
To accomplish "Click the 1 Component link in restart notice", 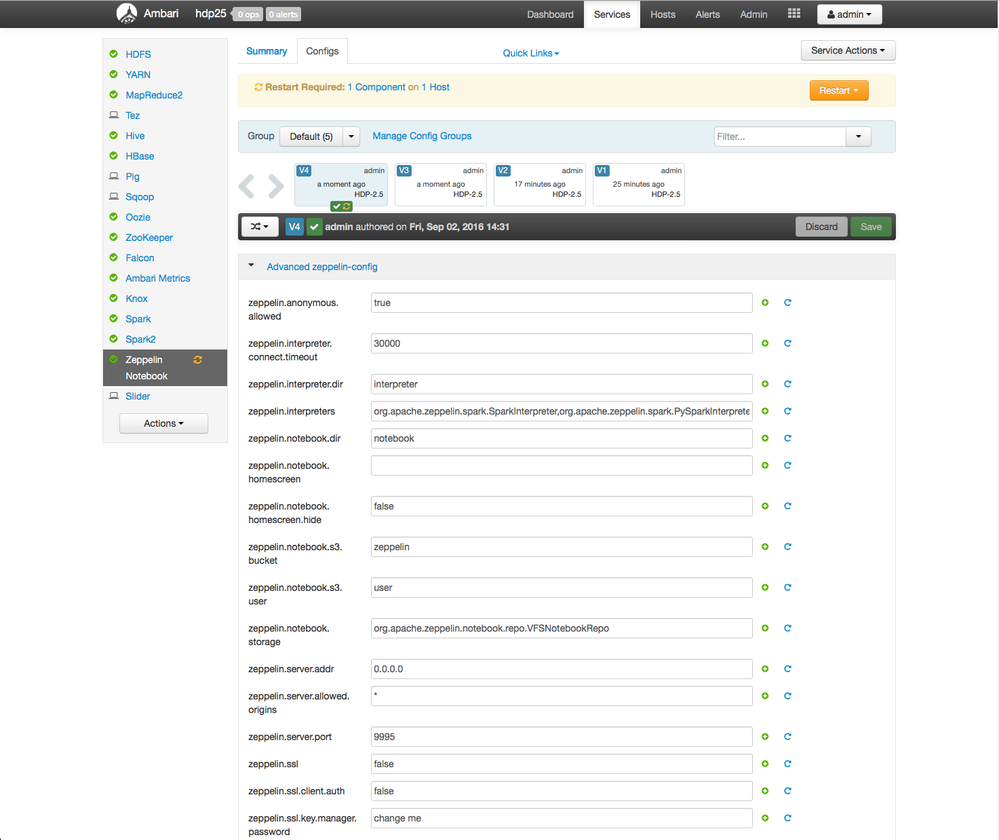I will (x=376, y=87).
